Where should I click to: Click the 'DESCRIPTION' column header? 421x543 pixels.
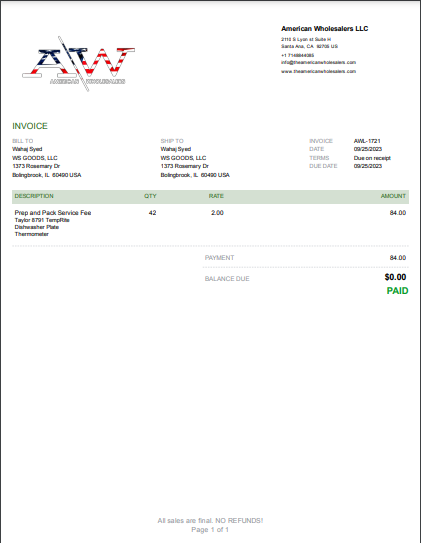(34, 196)
